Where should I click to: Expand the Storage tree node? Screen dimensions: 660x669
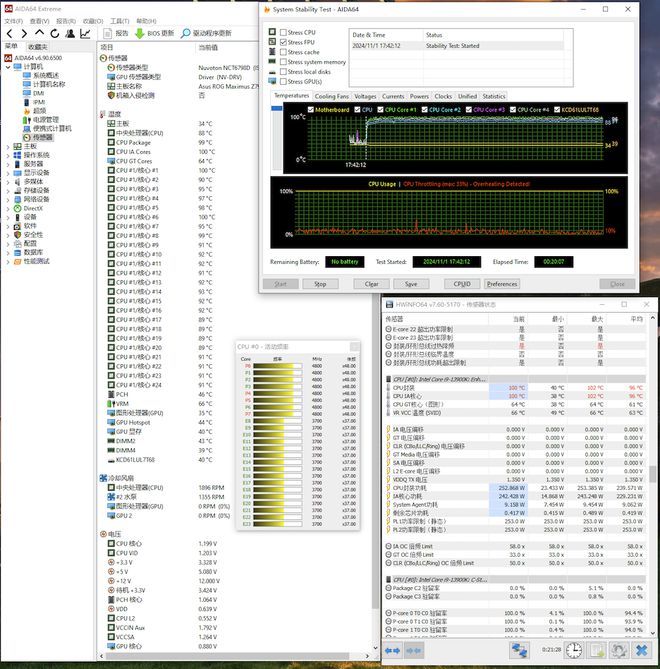click(8, 191)
